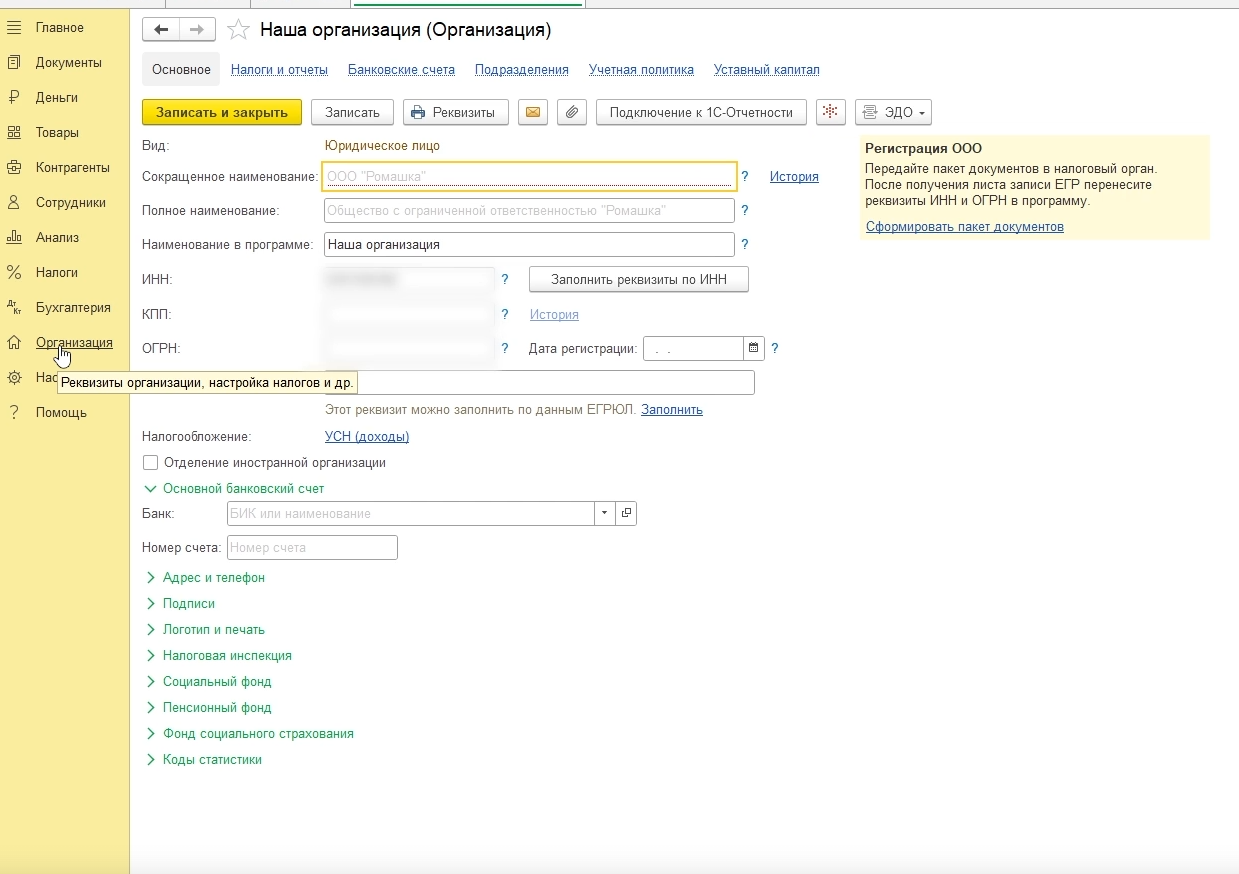1239x874 pixels.
Task: Expand the Коды статистики section
Action: 211,760
